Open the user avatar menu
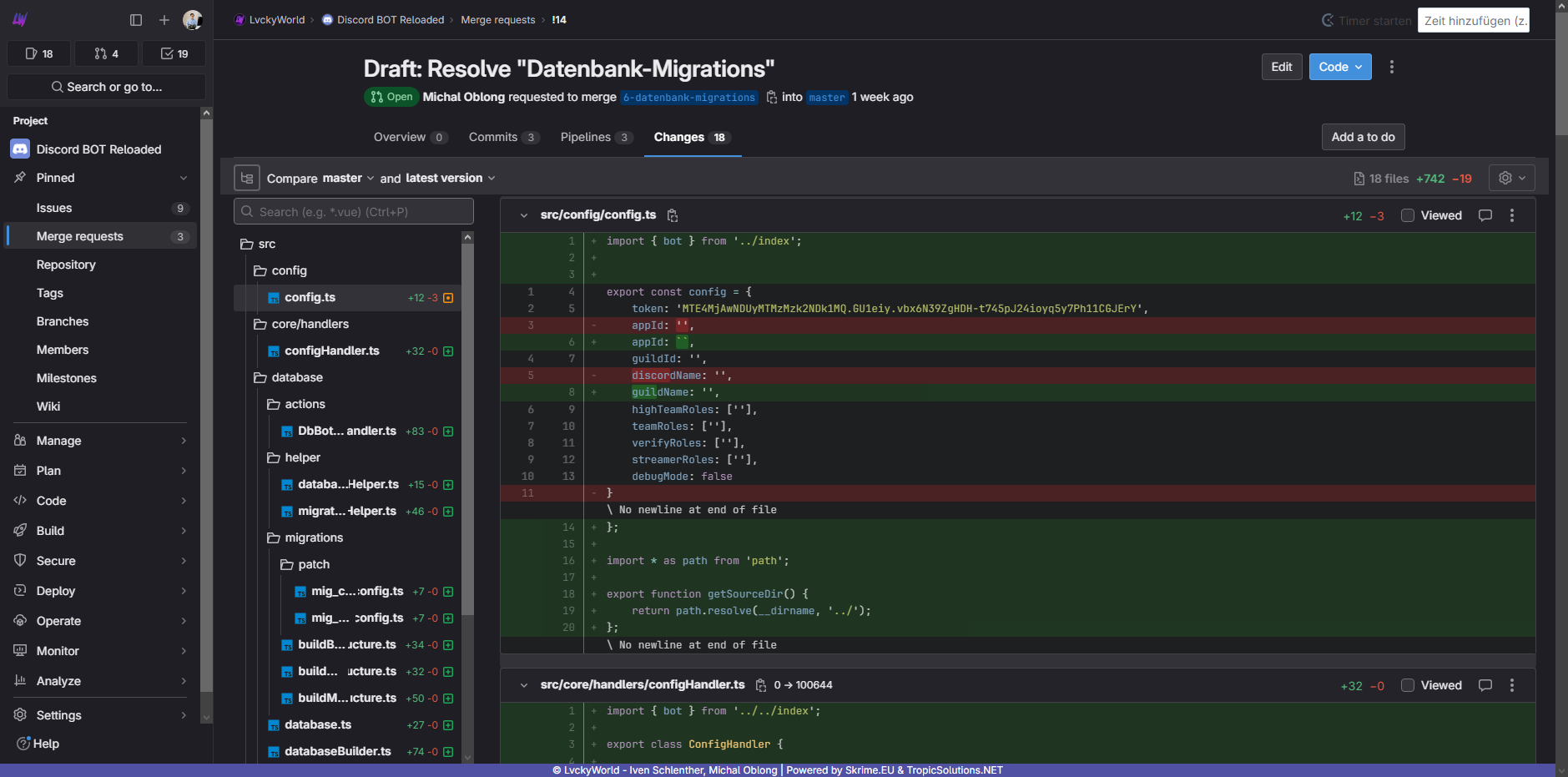Image resolution: width=1568 pixels, height=777 pixels. [192, 20]
